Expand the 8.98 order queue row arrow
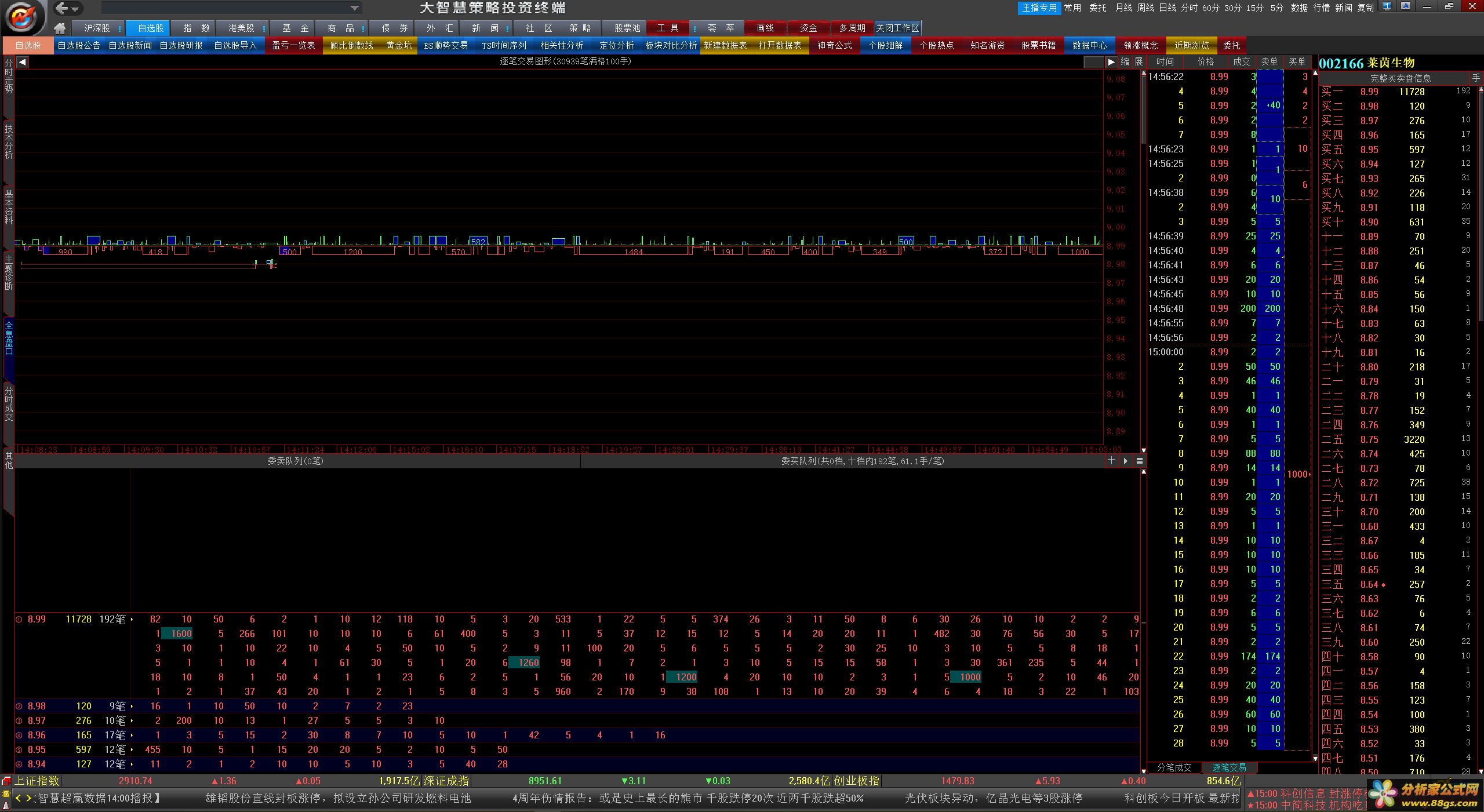 (x=132, y=707)
